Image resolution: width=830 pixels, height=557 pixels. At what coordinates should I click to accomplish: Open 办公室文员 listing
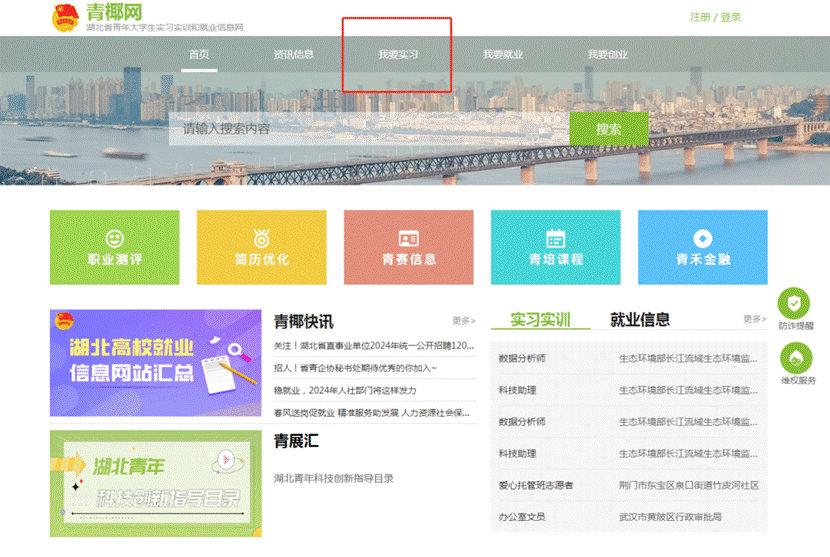(x=522, y=517)
